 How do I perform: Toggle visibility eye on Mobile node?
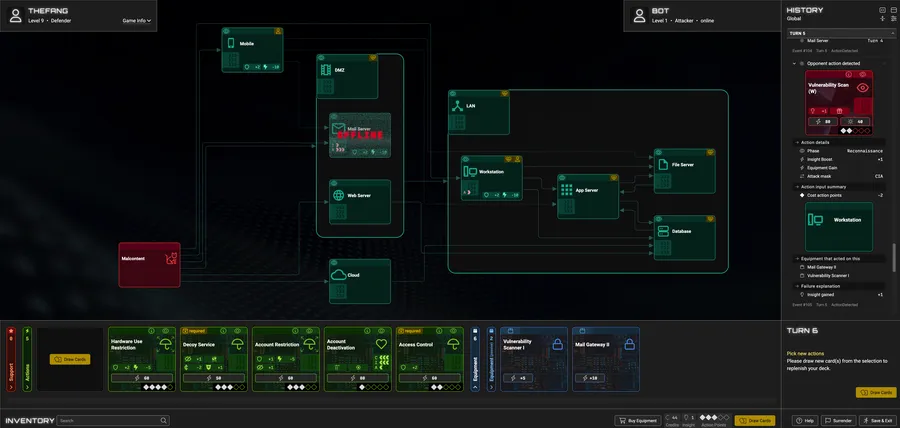point(226,31)
